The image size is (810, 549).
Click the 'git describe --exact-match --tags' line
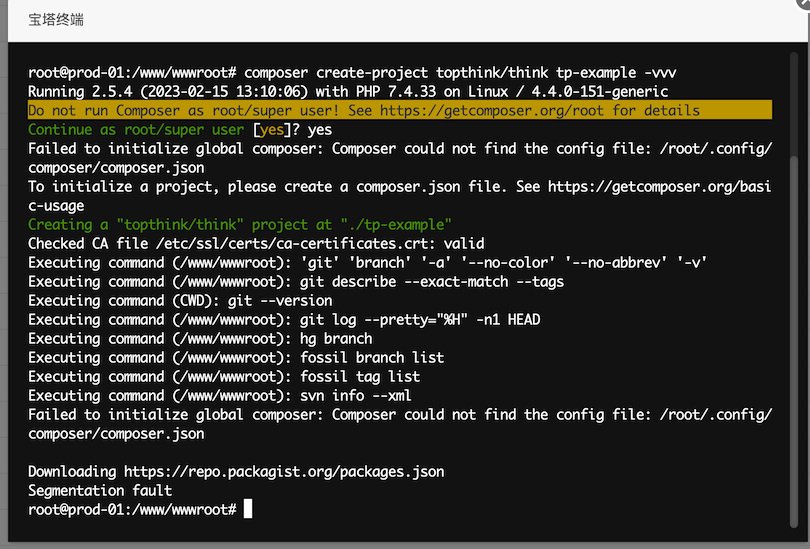point(296,281)
